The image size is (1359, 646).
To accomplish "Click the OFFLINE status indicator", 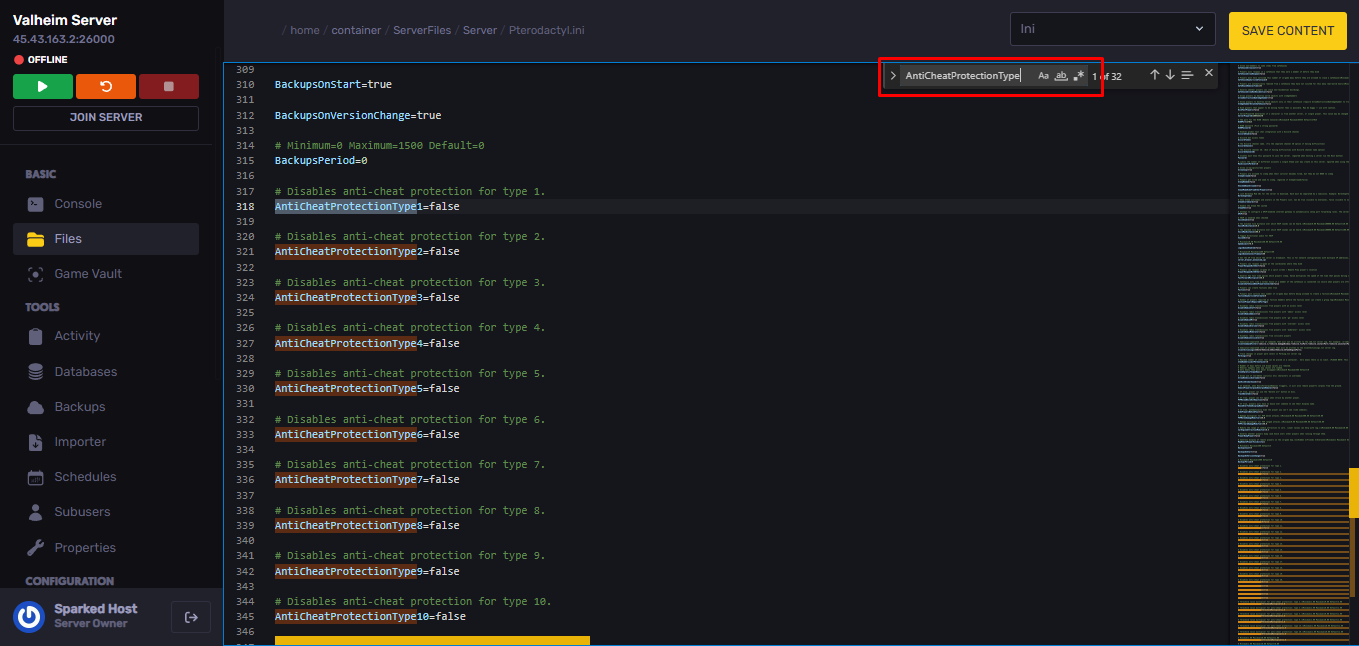I will (41, 60).
